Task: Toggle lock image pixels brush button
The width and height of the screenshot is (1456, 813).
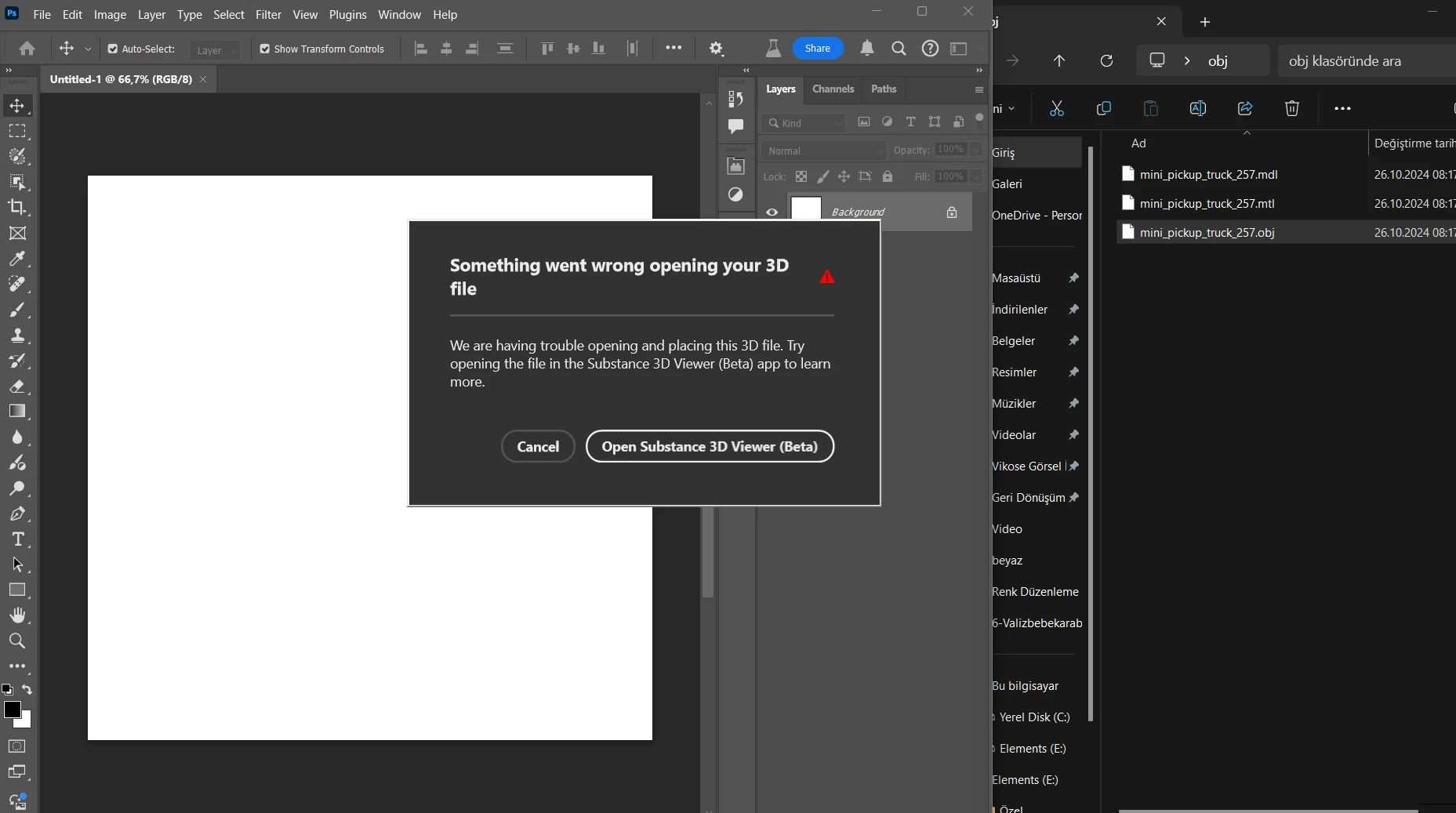Action: point(822,176)
